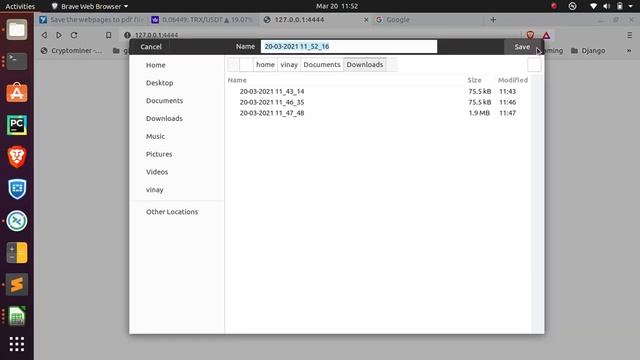Viewport: 640px width, 360px height.
Task: Click the file Name input field
Action: click(349, 47)
